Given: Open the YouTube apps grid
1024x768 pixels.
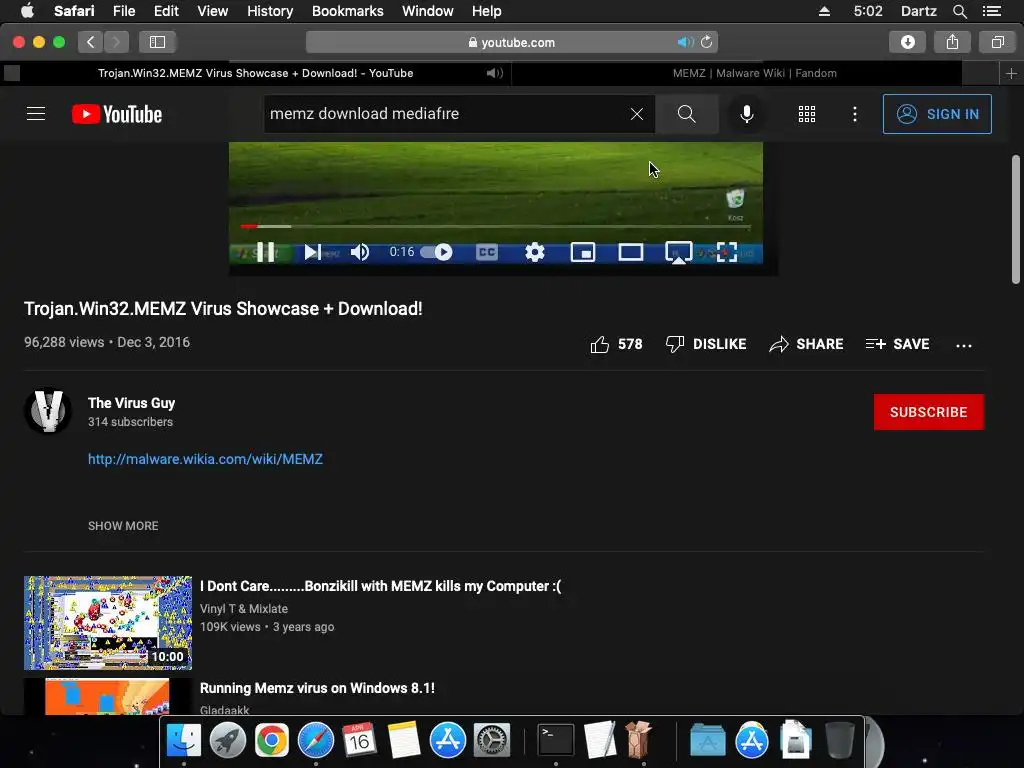Looking at the screenshot, I should click(807, 114).
